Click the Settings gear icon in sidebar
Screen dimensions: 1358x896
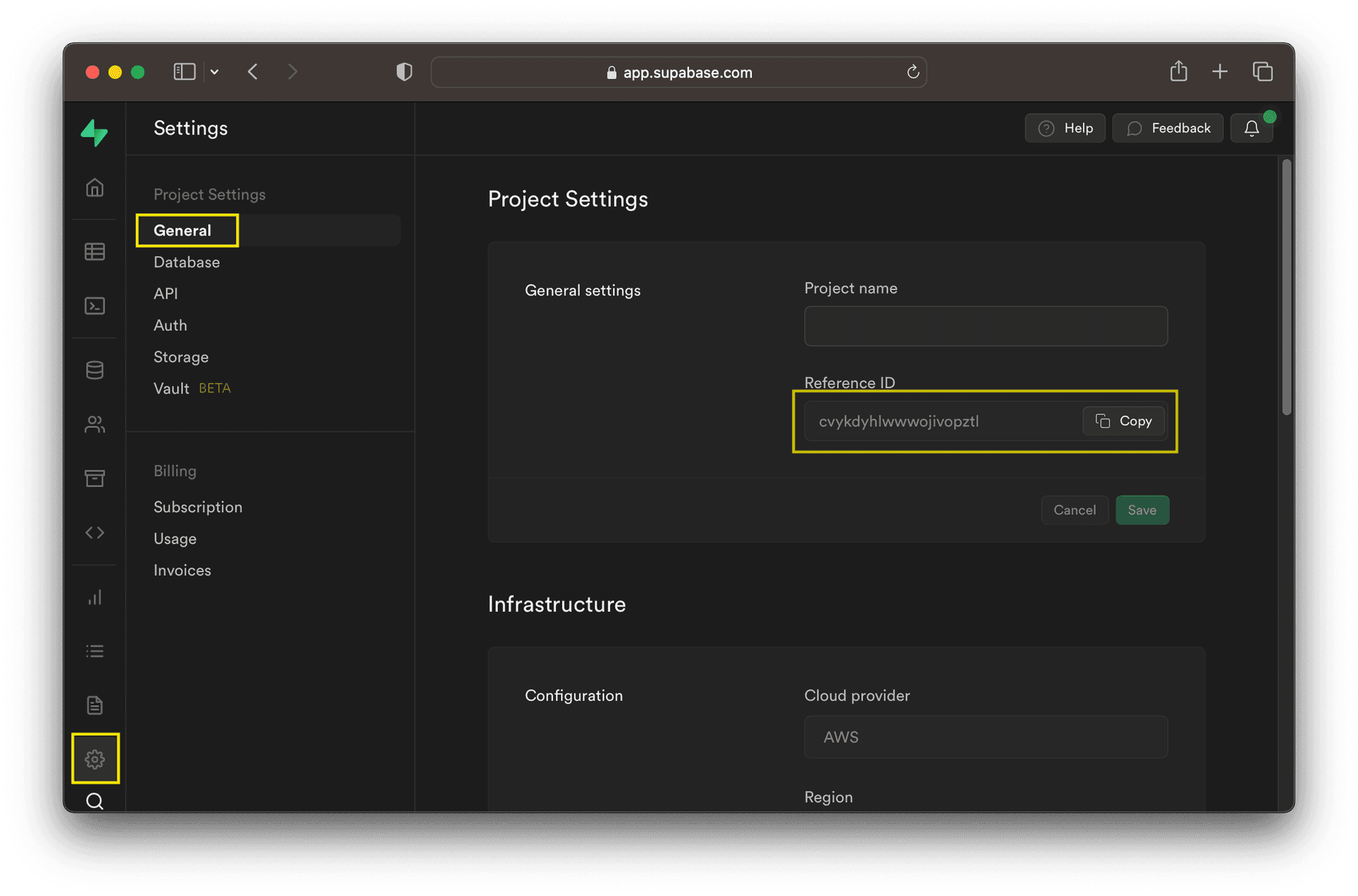[95, 759]
